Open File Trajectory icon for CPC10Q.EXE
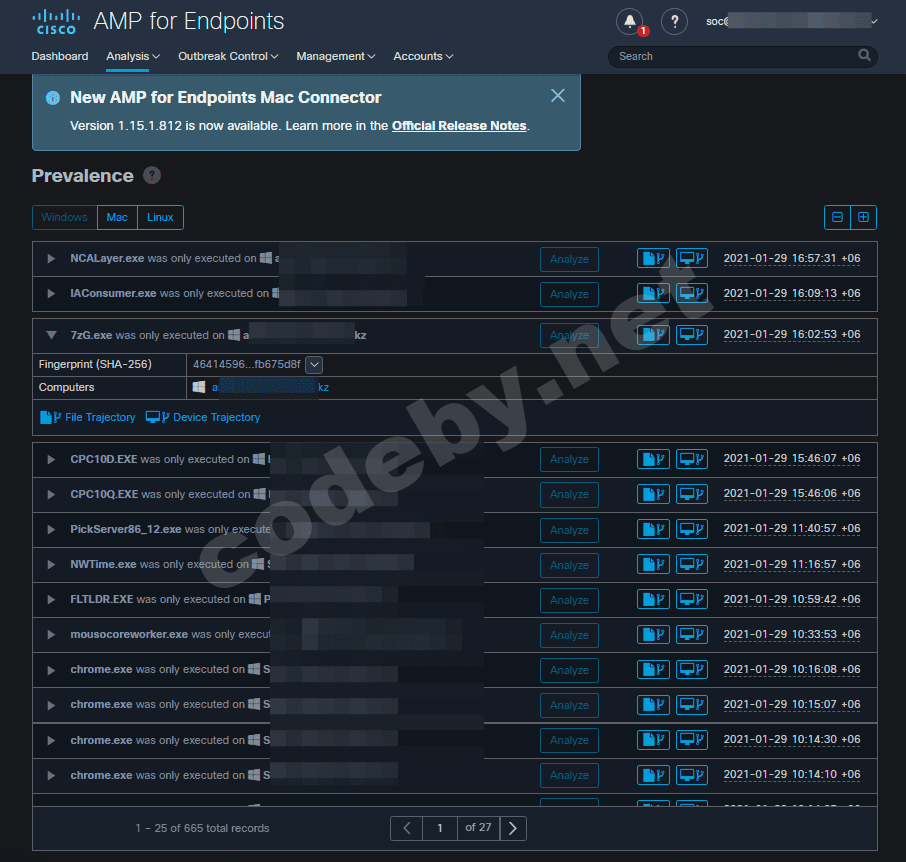The width and height of the screenshot is (906, 862). tap(653, 494)
